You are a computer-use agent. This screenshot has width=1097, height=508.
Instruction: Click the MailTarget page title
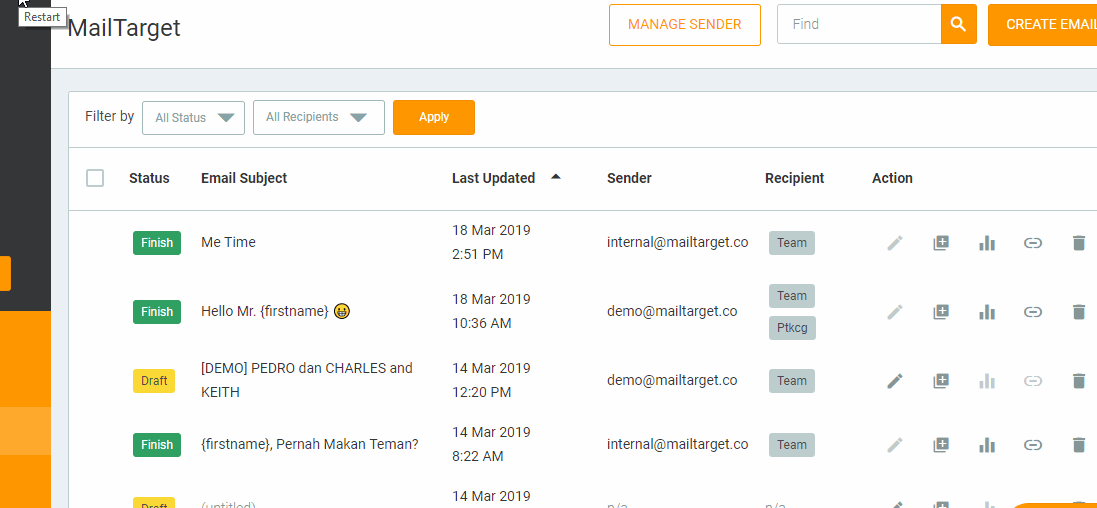[125, 27]
